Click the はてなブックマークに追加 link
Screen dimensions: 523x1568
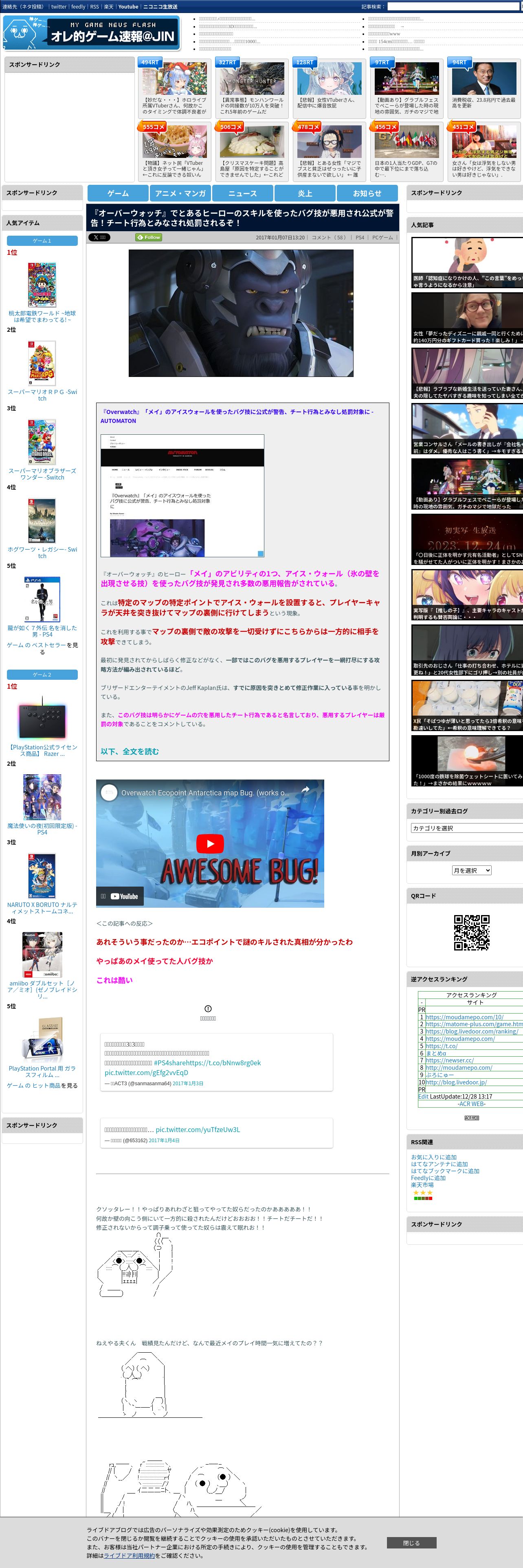coord(445,1171)
